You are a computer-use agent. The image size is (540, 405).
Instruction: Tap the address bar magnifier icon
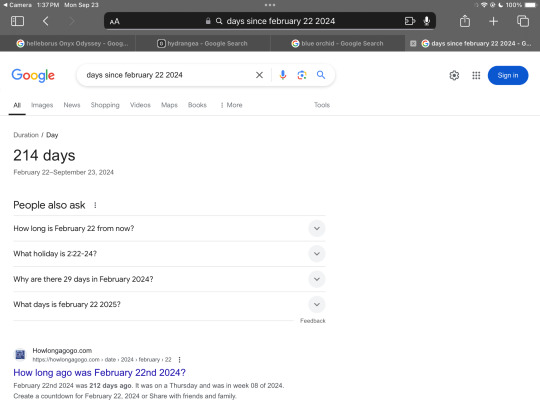pyautogui.click(x=219, y=21)
